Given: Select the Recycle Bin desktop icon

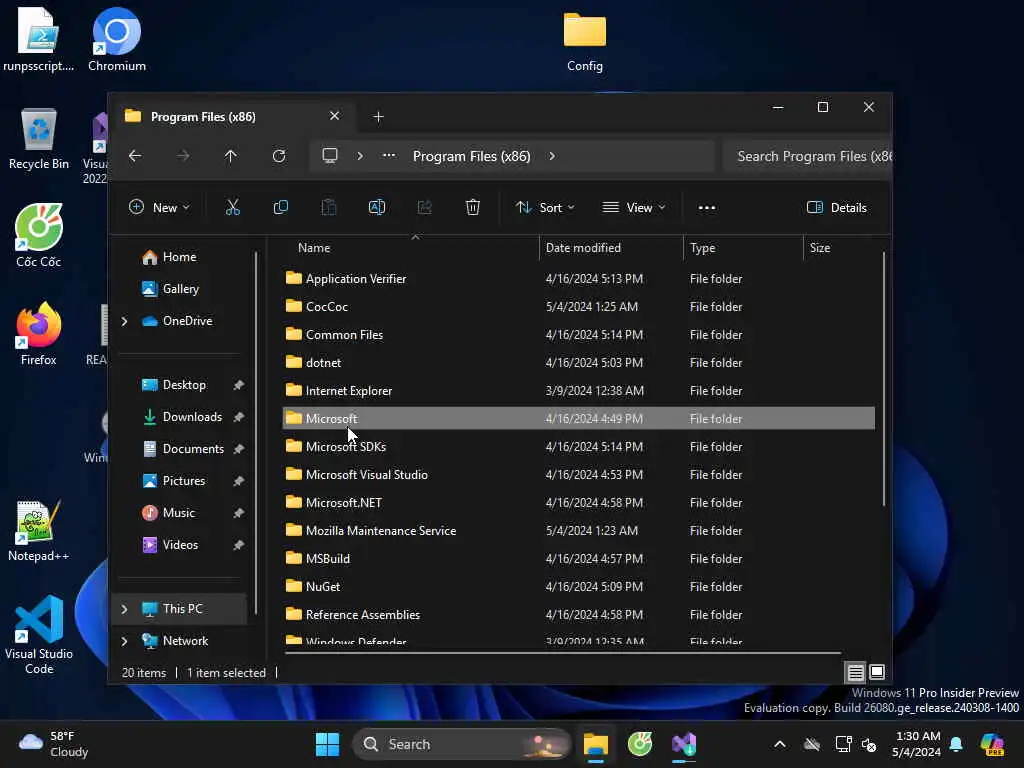Looking at the screenshot, I should (39, 138).
